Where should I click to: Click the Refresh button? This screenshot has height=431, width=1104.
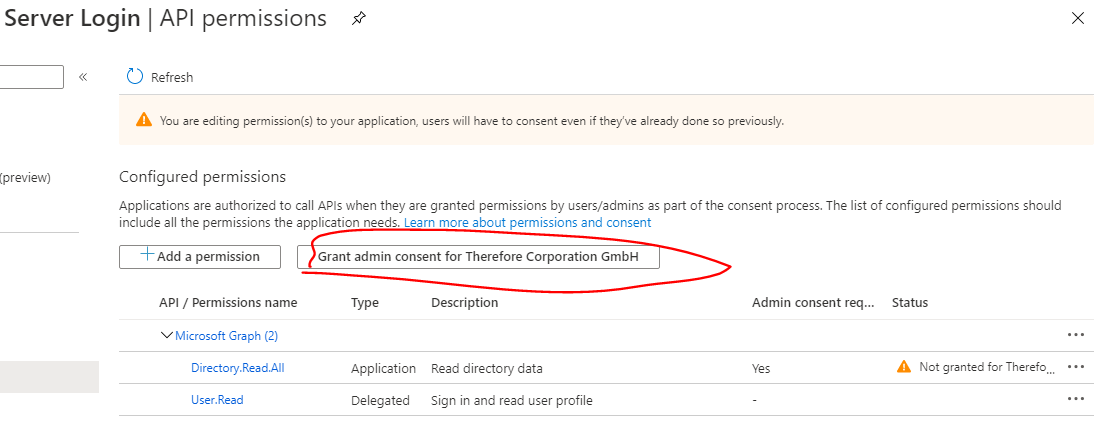tap(160, 77)
